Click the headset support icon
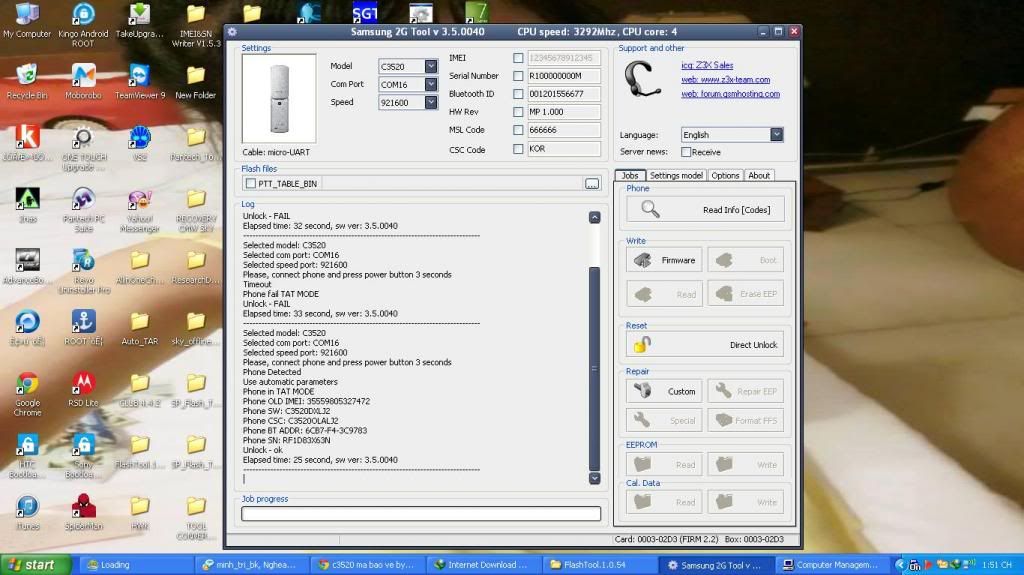Viewport: 1024px width, 575px height. (x=643, y=79)
